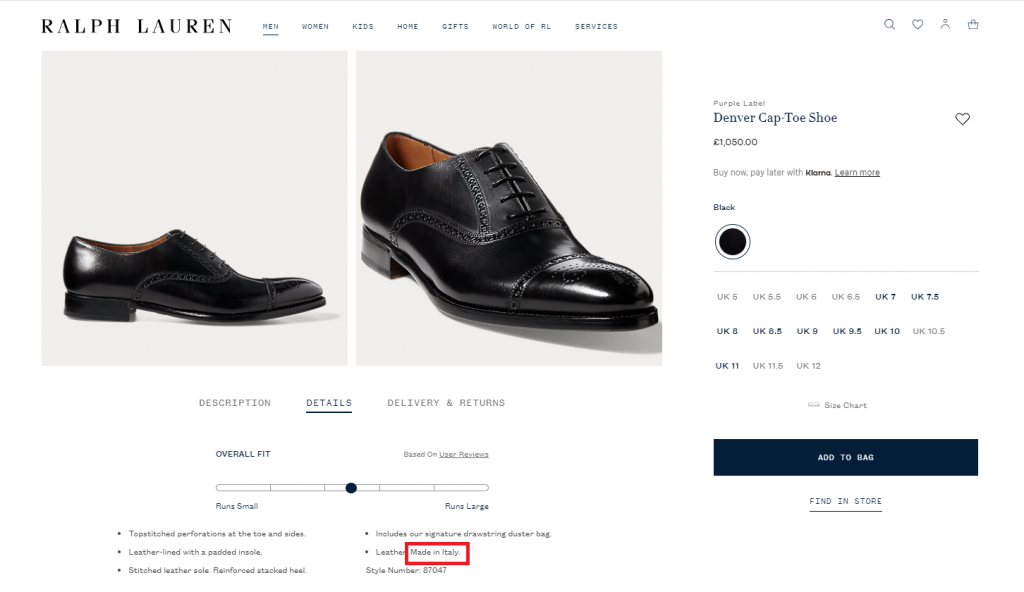Select the Black color swatch
Screen dimensions: 1024x592
pos(732,241)
